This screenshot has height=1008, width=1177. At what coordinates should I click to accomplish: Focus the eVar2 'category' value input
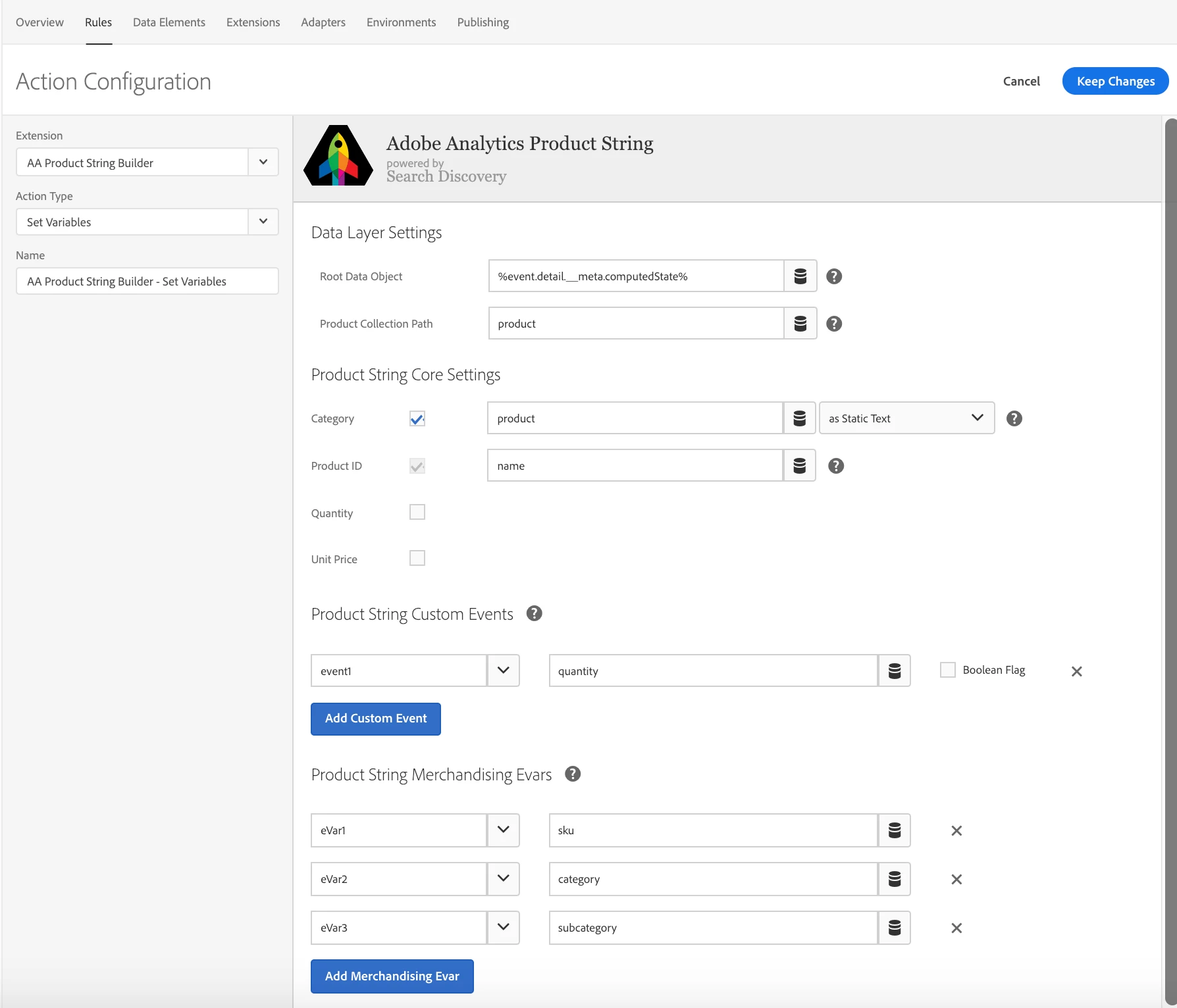[x=714, y=879]
